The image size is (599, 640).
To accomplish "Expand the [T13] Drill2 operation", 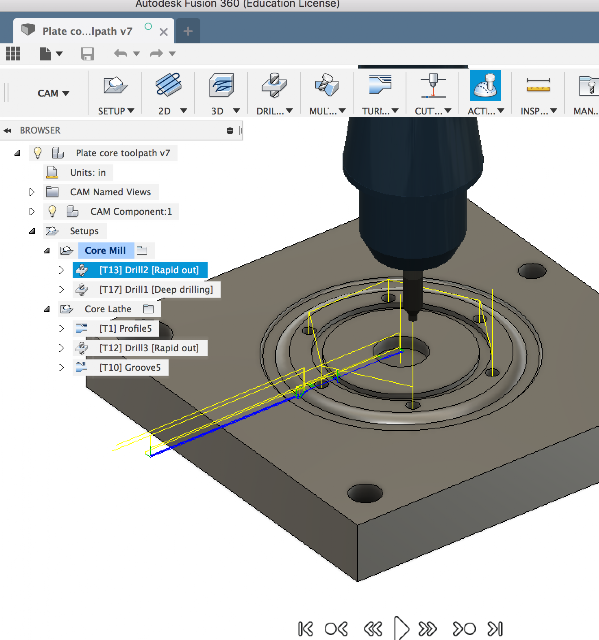I will (61, 270).
